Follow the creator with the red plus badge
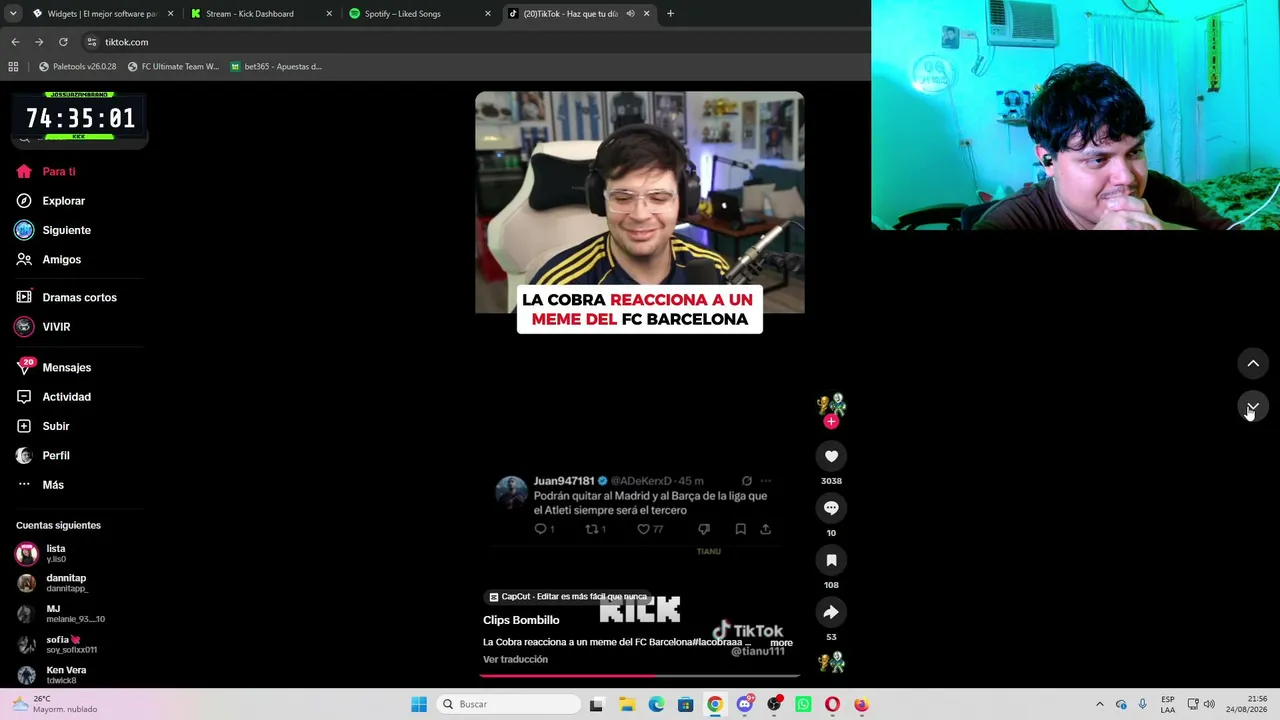The image size is (1280, 720). (831, 421)
